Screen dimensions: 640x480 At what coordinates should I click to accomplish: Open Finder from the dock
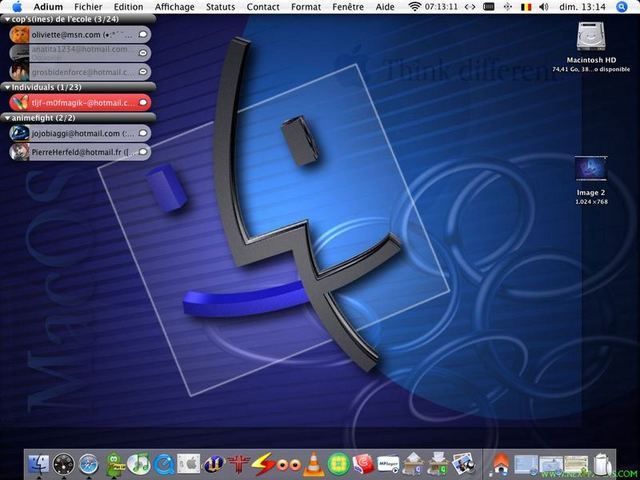[x=39, y=464]
